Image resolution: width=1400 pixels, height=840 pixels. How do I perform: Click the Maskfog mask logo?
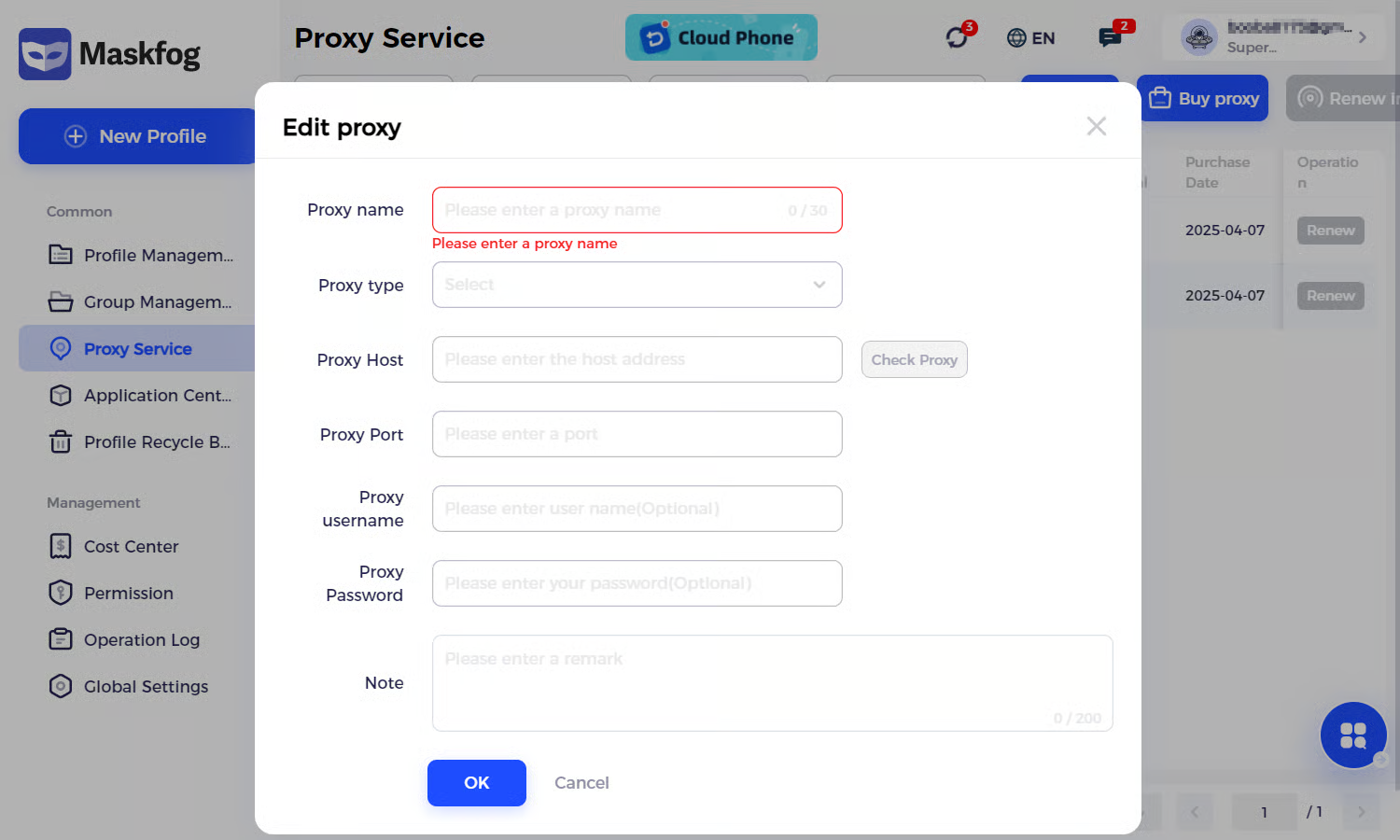[x=45, y=54]
